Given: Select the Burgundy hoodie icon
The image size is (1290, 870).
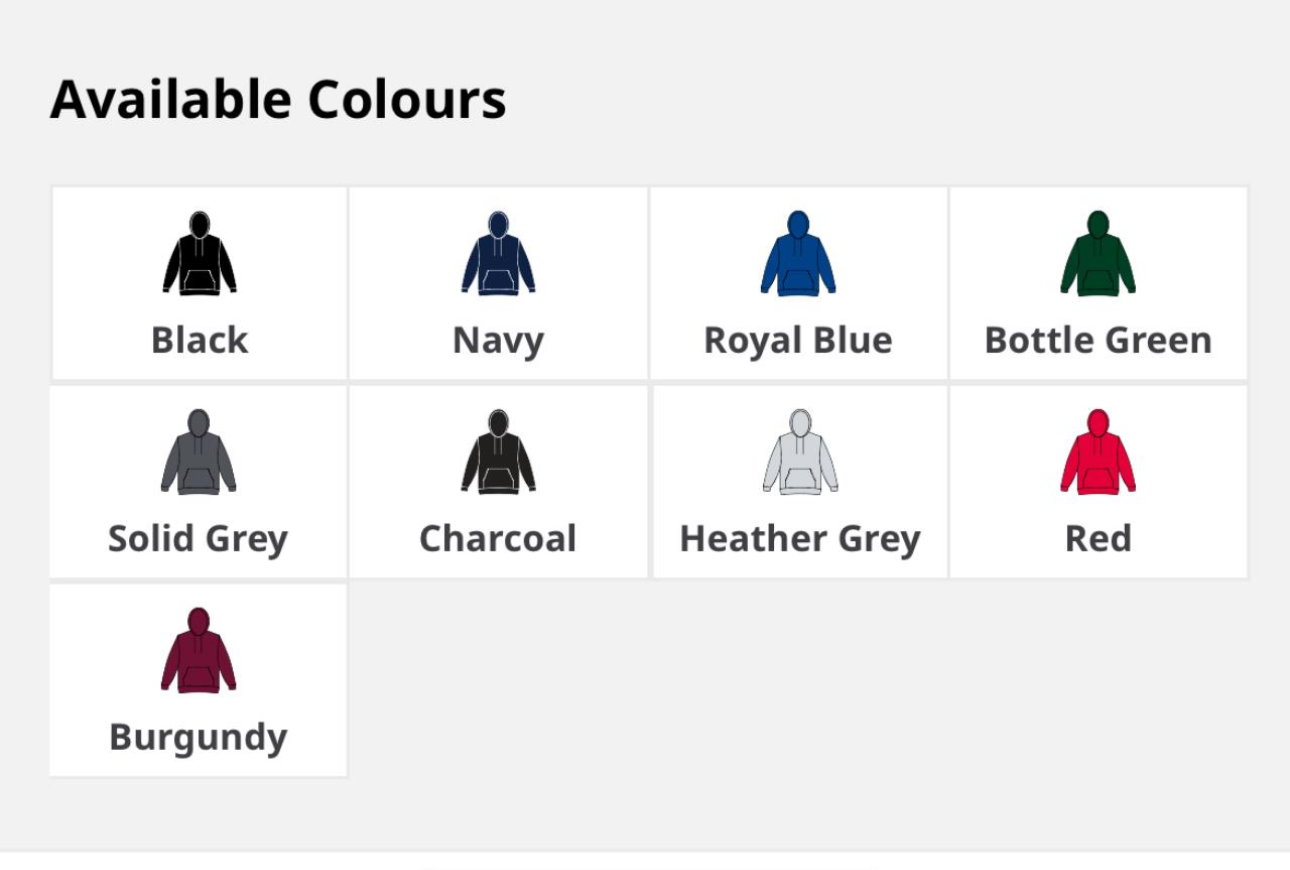Looking at the screenshot, I should point(198,651).
